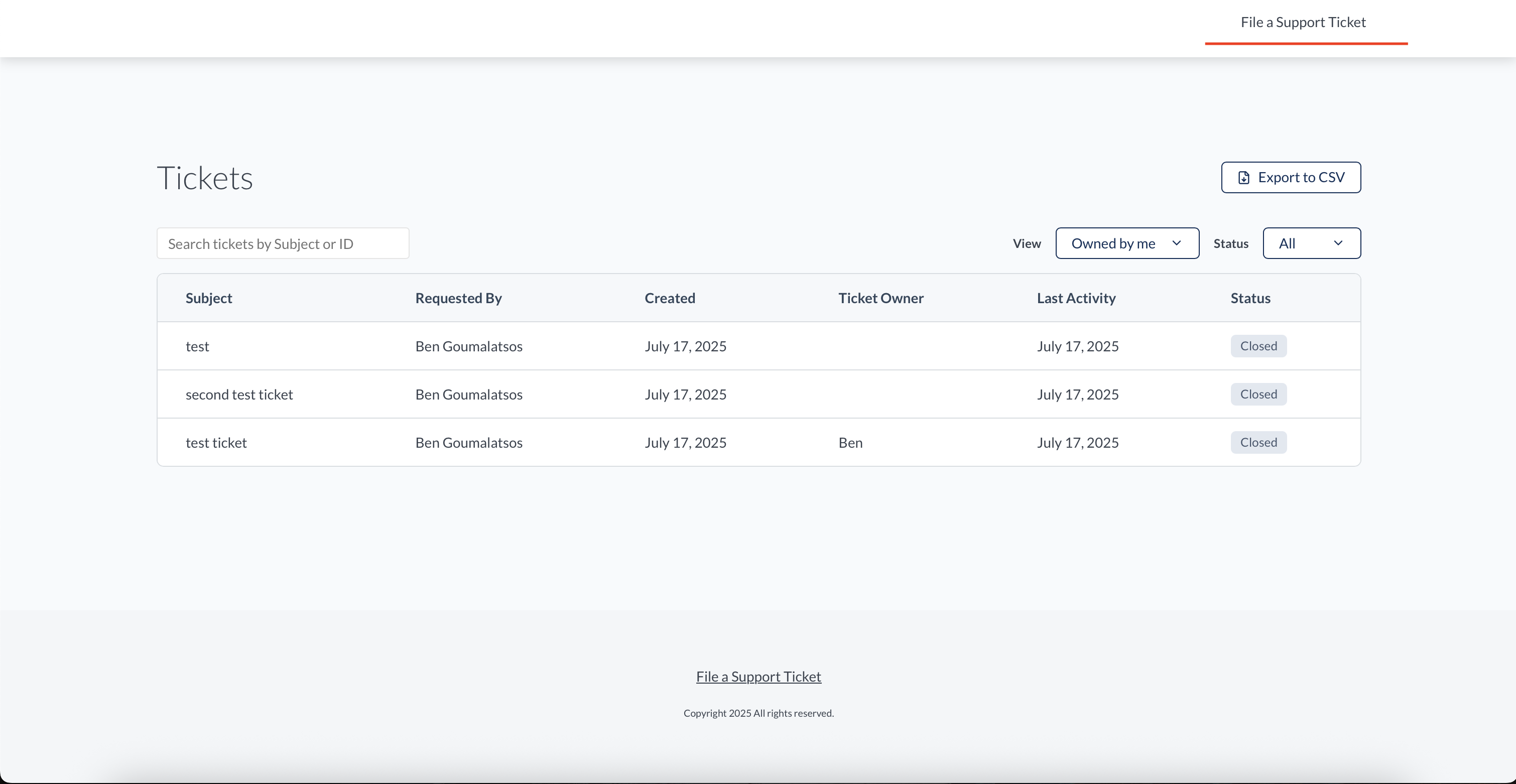Focus the Search tickets by Subject or ID field
Viewport: 1516px width, 784px height.
(x=283, y=243)
